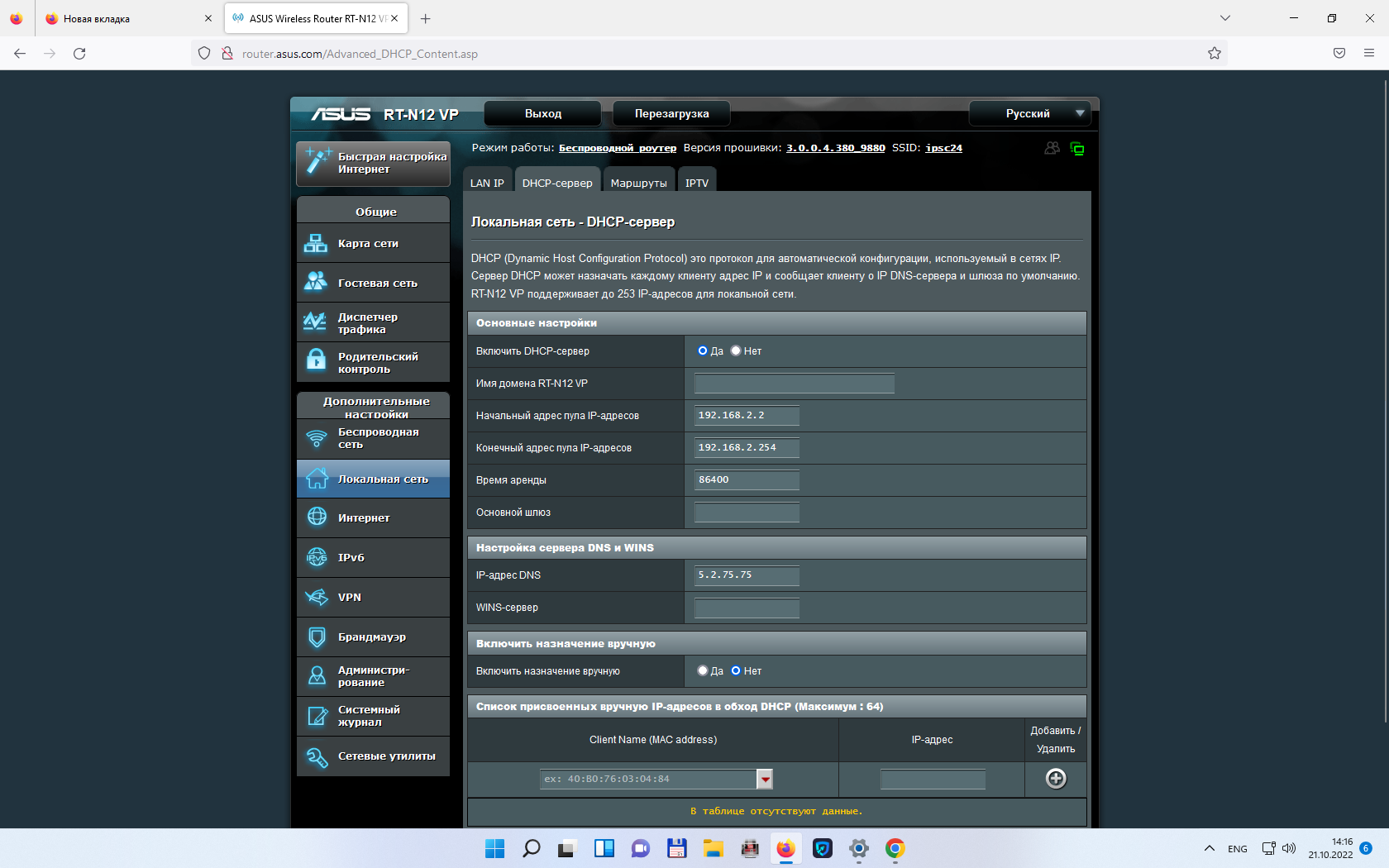Open the IPv6 sidebar icon

[x=317, y=557]
